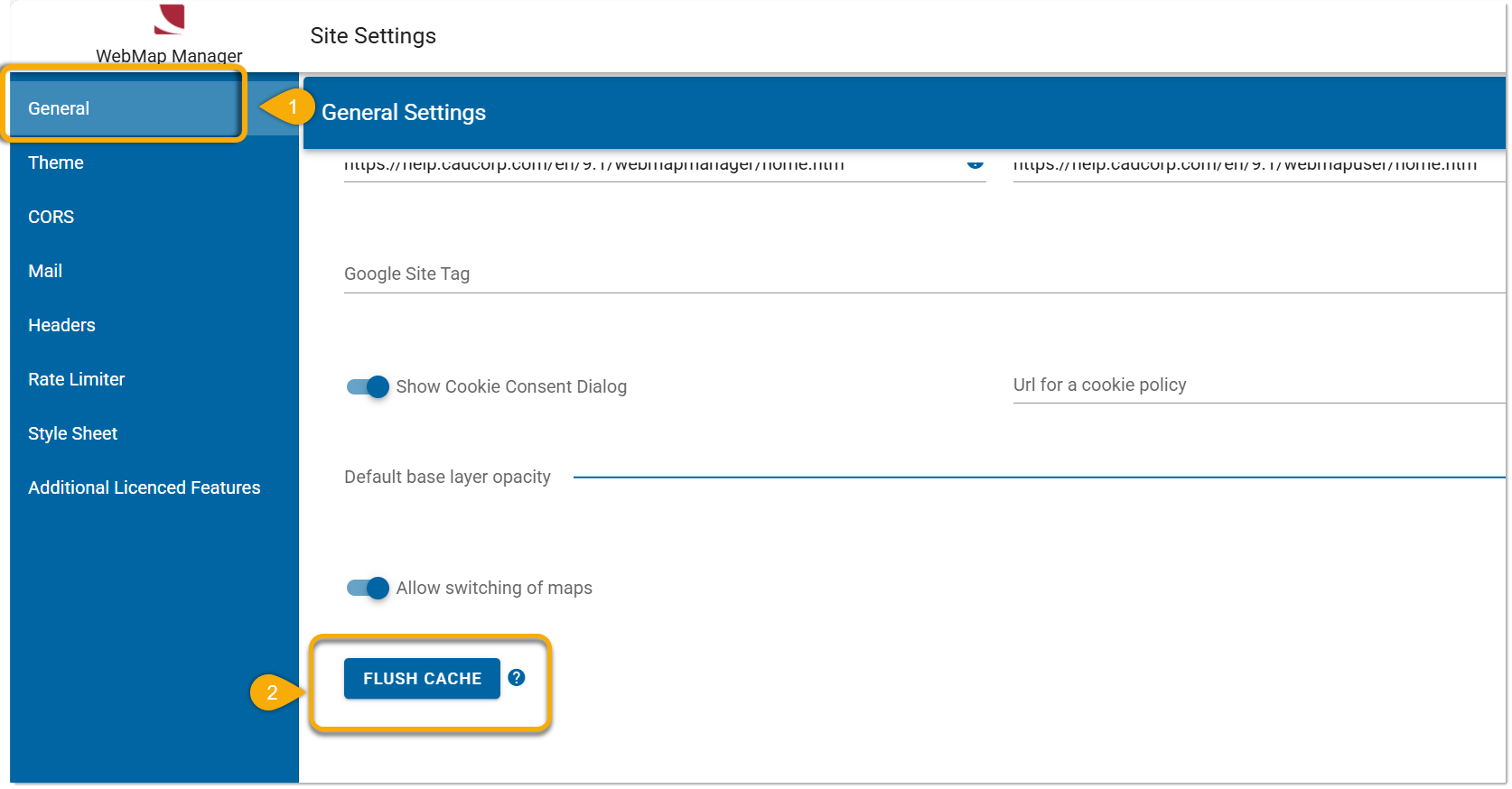Image resolution: width=1512 pixels, height=789 pixels.
Task: Click the 'General Settings' heading
Action: 404,112
